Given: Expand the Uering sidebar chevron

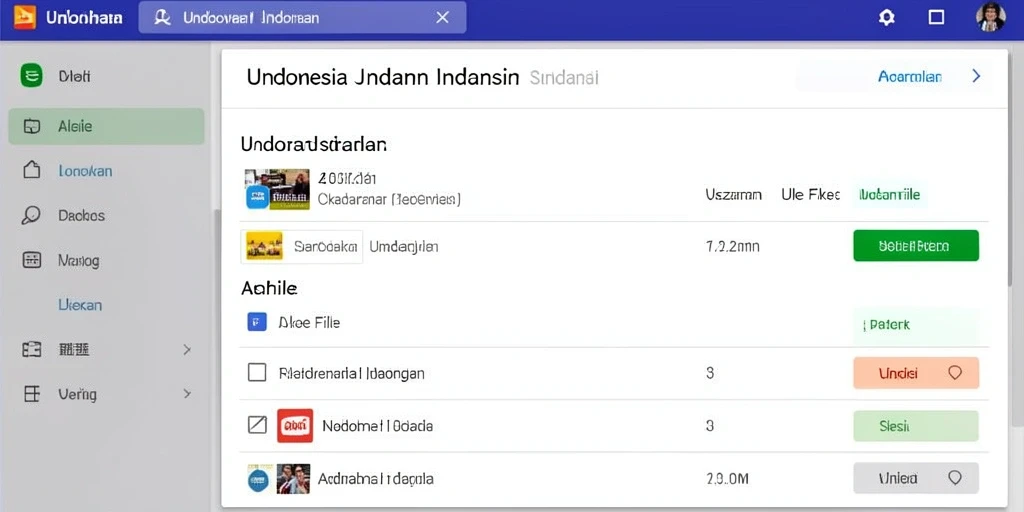Looking at the screenshot, I should point(187,394).
